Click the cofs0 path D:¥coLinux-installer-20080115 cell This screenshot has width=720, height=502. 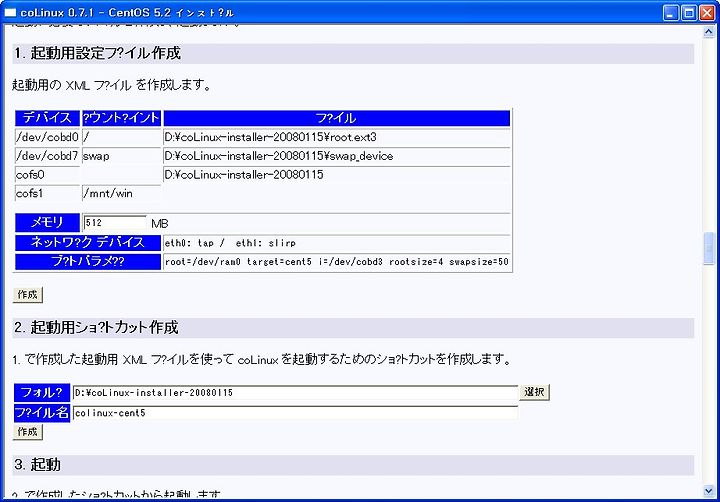(x=337, y=175)
